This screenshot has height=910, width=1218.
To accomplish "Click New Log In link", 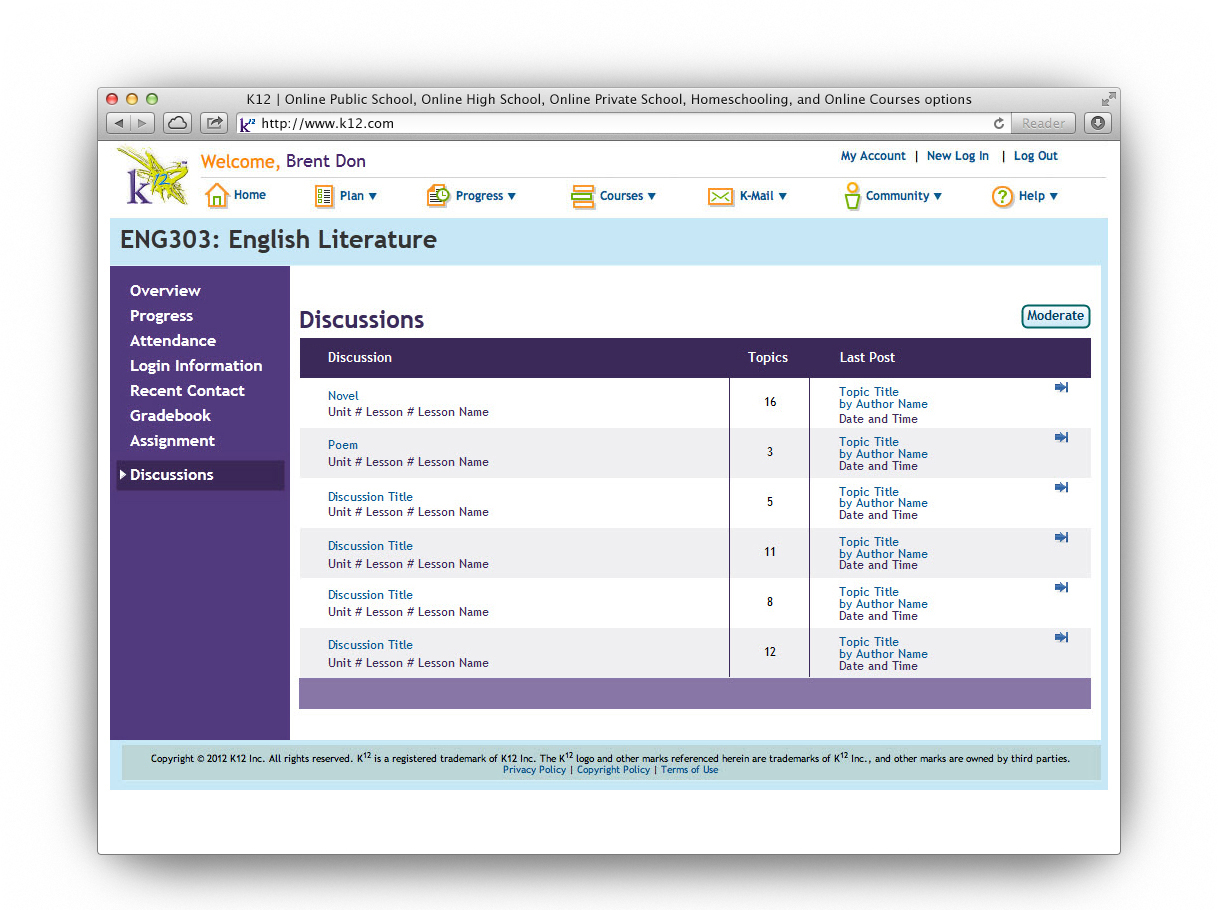I will tap(958, 156).
